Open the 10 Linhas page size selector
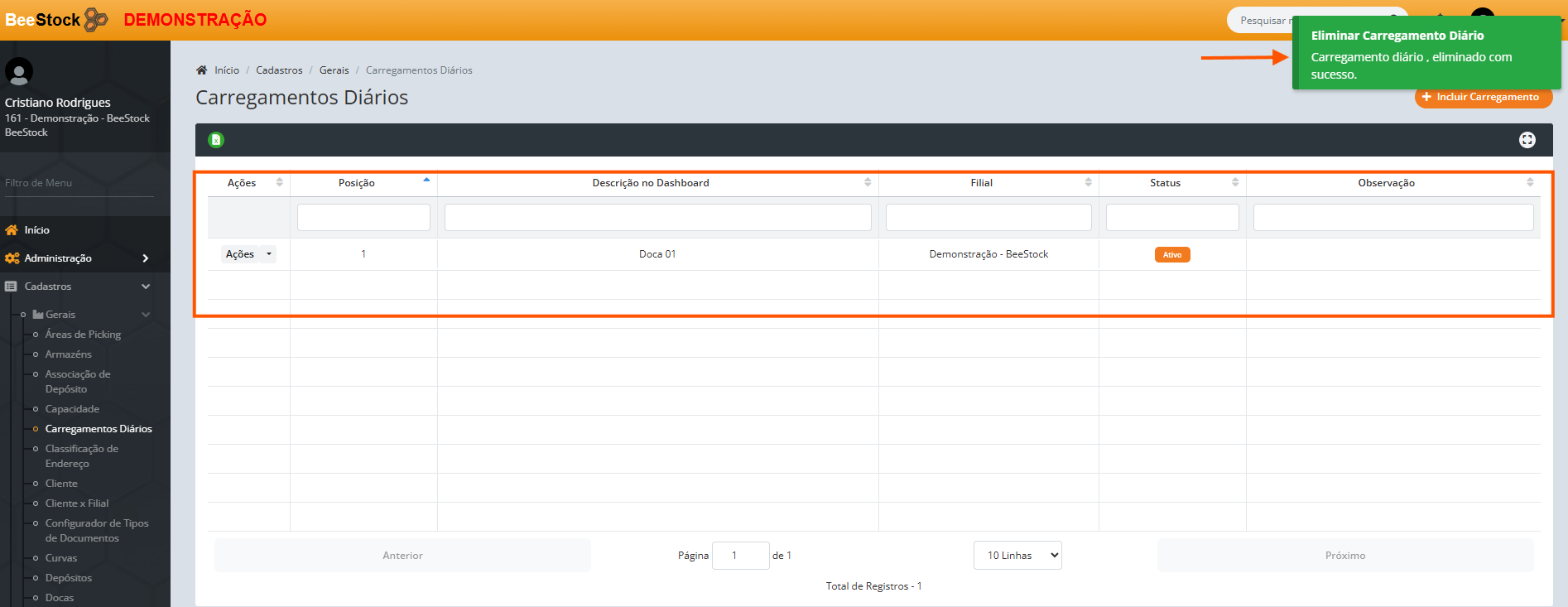The image size is (1568, 607). (x=1017, y=556)
